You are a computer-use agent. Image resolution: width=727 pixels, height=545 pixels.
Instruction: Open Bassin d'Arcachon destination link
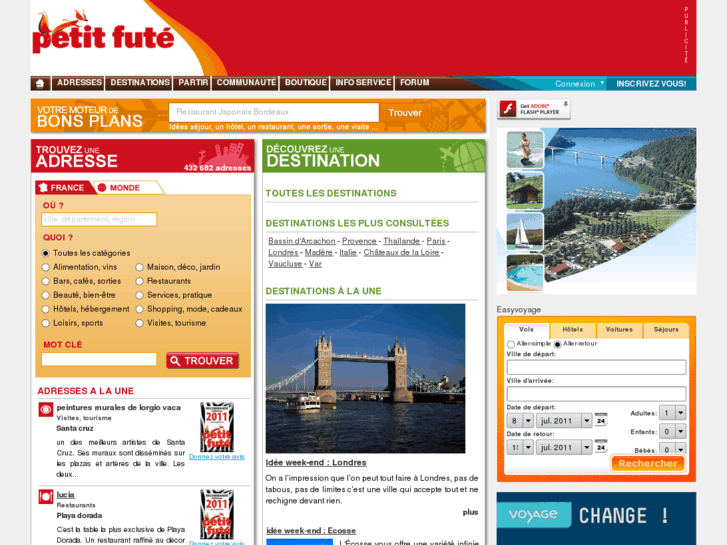click(302, 241)
